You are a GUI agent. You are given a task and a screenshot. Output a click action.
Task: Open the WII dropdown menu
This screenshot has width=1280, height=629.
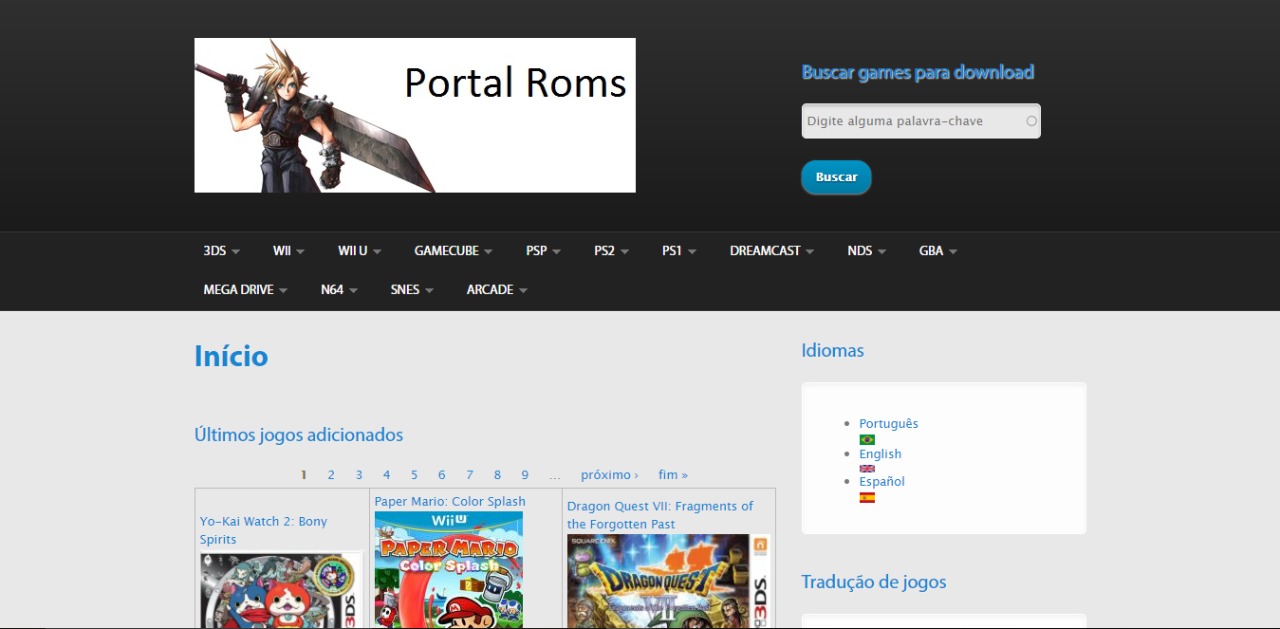[x=288, y=251]
